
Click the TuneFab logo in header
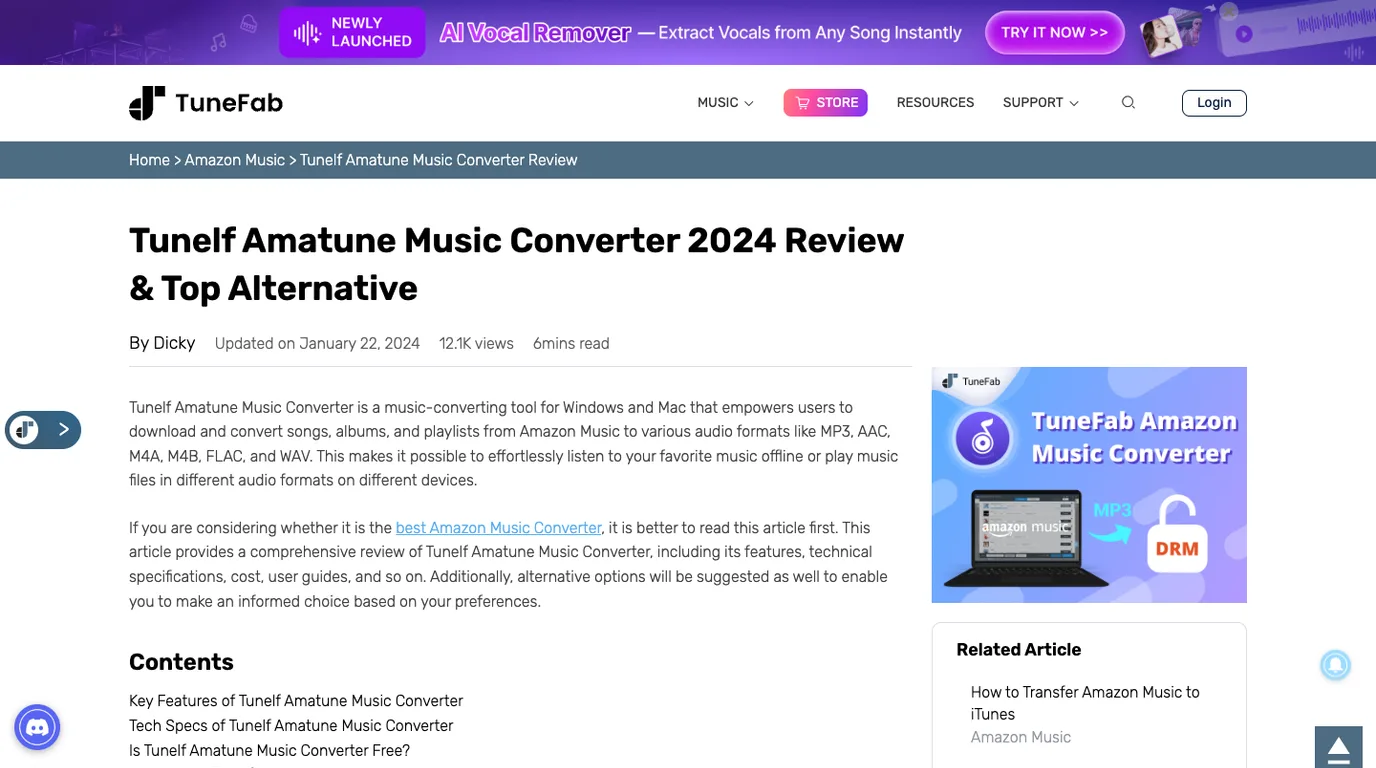click(x=206, y=103)
